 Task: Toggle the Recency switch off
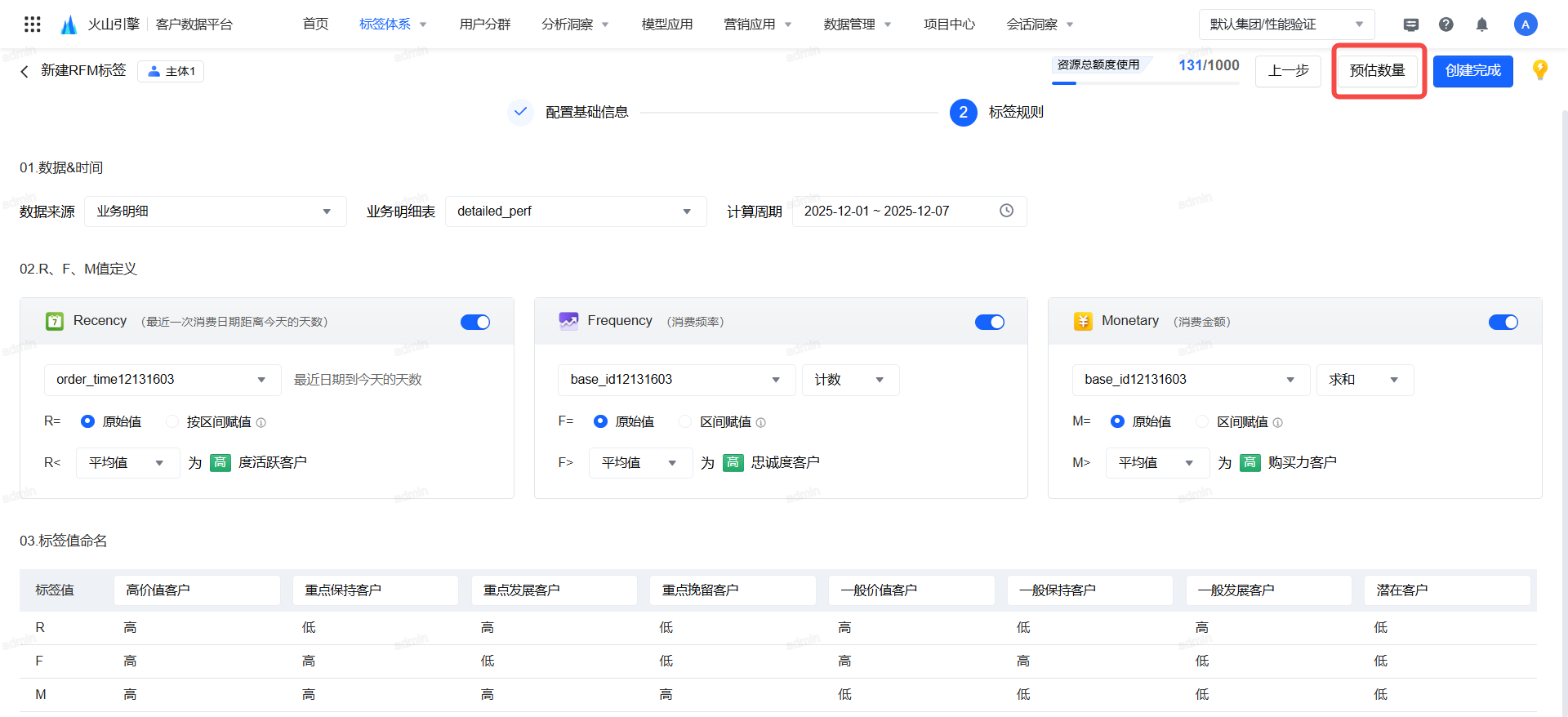(474, 322)
